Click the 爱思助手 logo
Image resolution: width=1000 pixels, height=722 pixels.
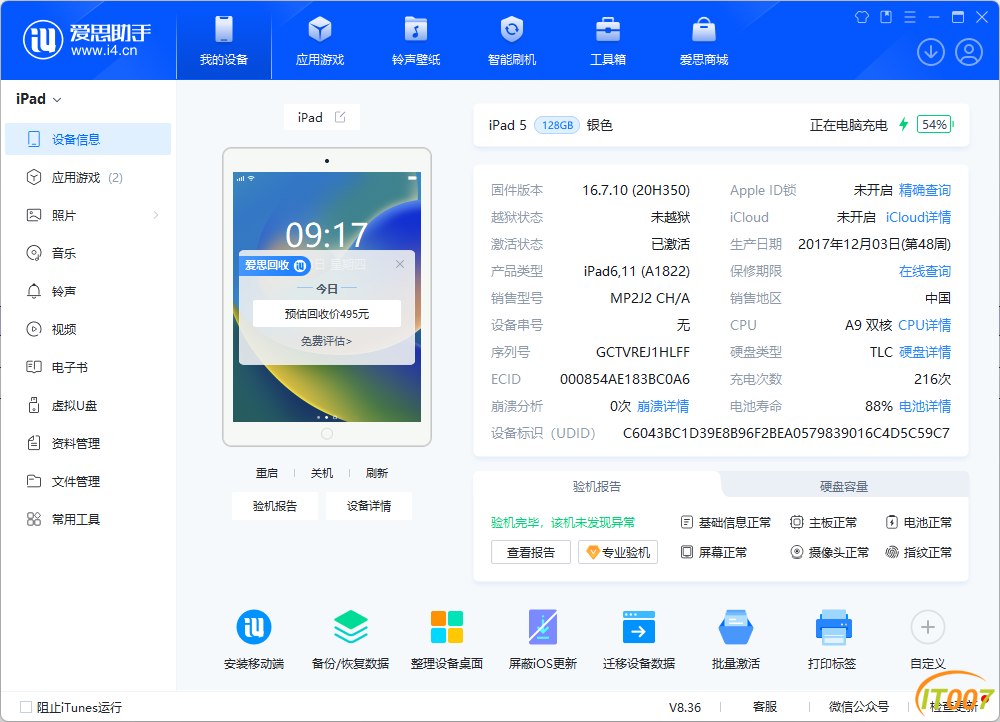coord(87,40)
